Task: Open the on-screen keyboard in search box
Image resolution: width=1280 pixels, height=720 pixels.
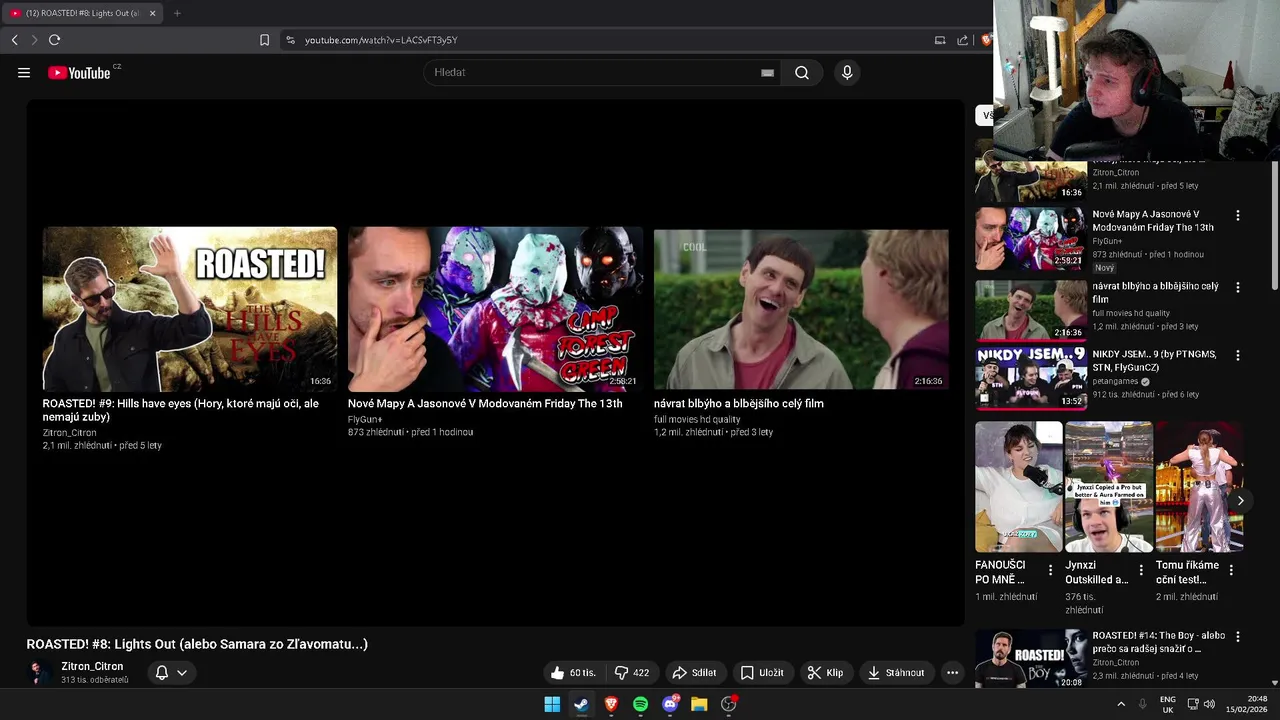Action: point(767,73)
